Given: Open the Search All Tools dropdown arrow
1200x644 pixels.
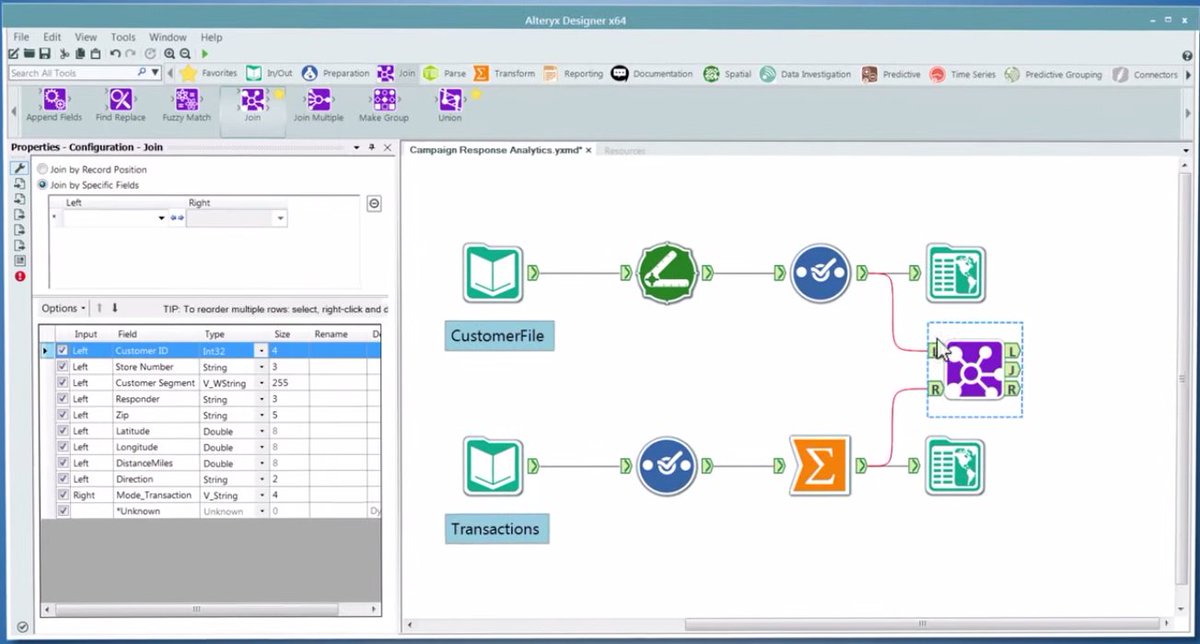Looking at the screenshot, I should (x=155, y=73).
